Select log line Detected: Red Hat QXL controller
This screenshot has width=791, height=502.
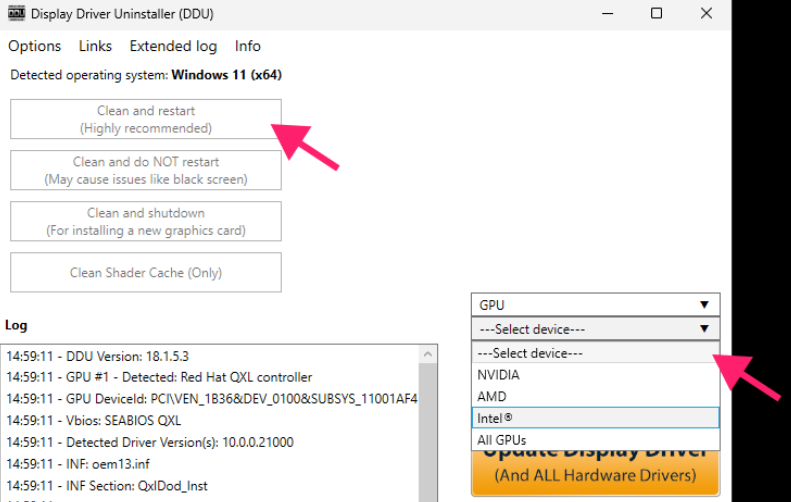pos(159,377)
